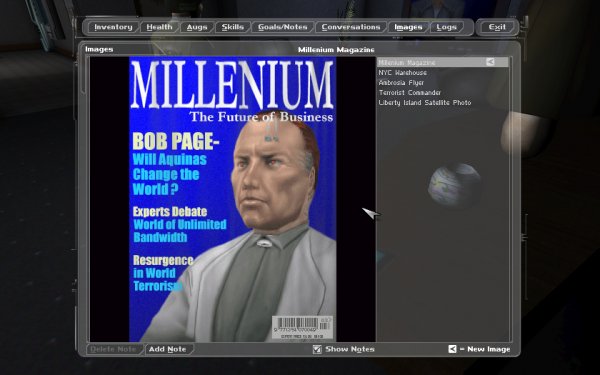Viewport: 600px width, 375px height.
Task: Switch to the Health tab
Action: pos(159,27)
